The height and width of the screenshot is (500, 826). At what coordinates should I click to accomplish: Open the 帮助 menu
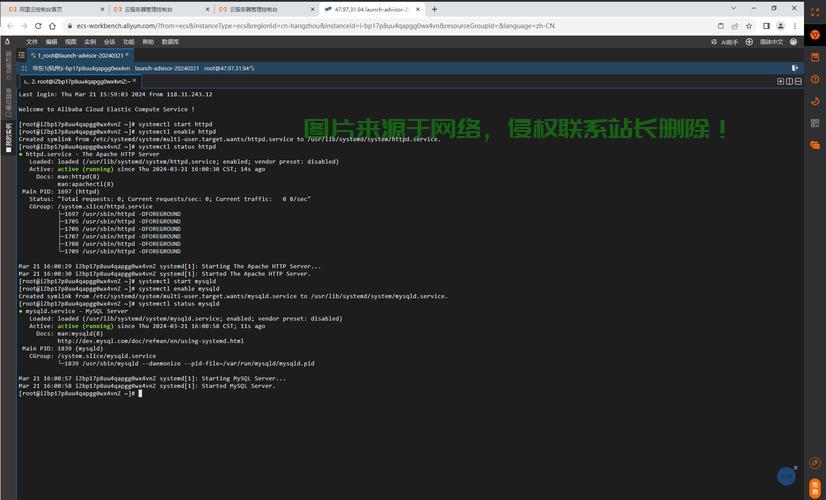(148, 42)
